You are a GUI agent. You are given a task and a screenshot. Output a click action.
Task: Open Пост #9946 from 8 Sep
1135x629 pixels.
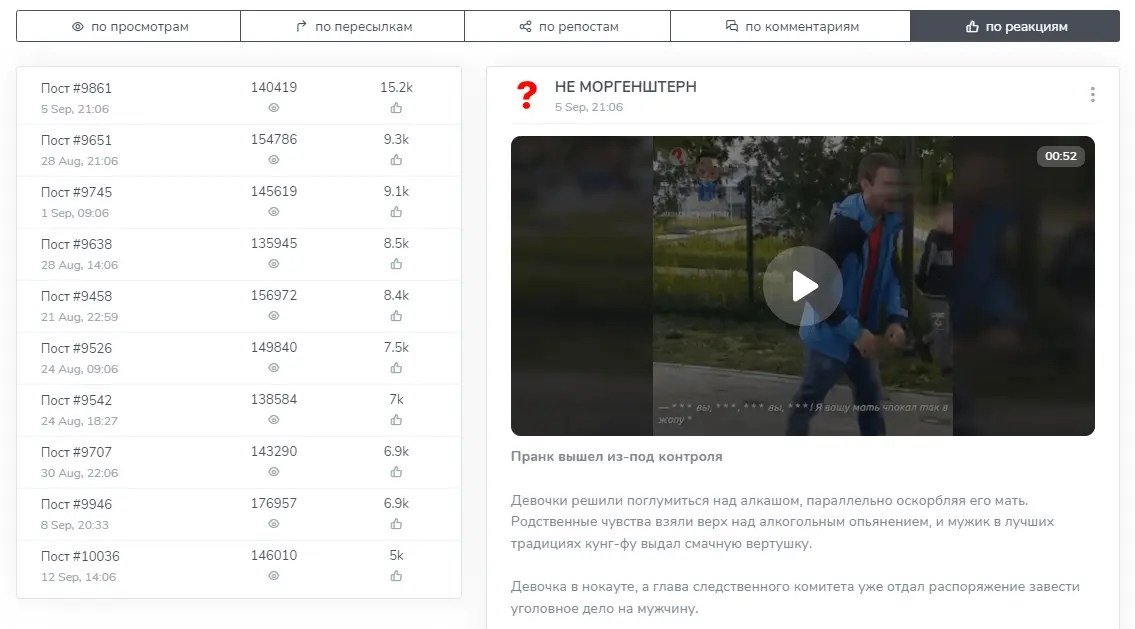76,504
